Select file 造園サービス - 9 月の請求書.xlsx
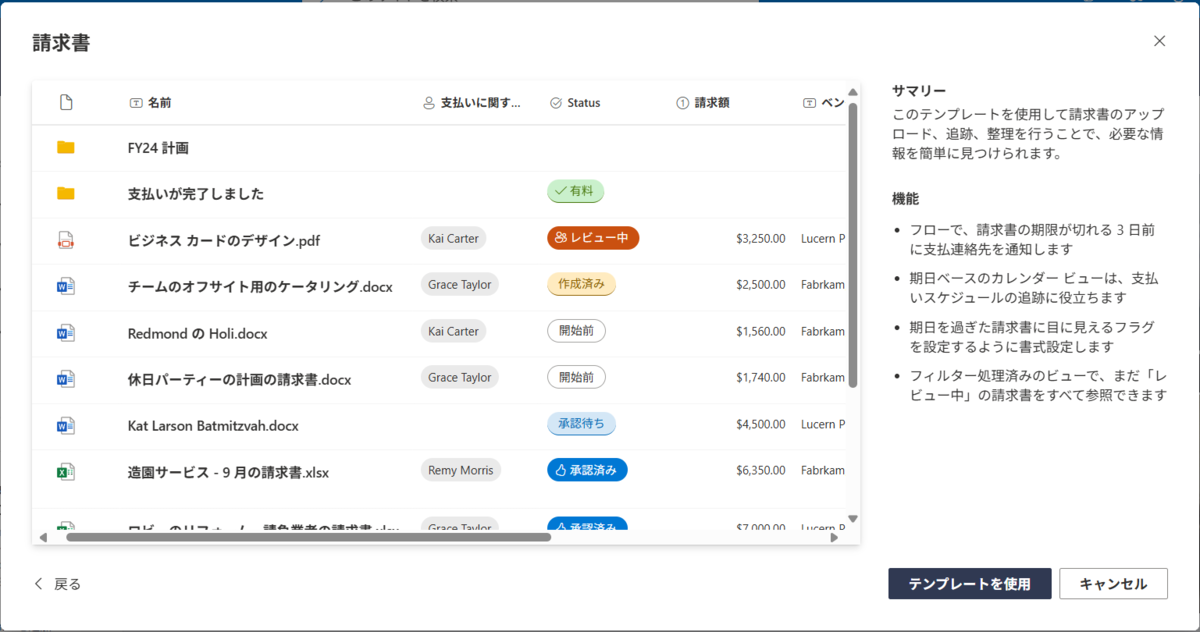1200x632 pixels. coord(229,472)
